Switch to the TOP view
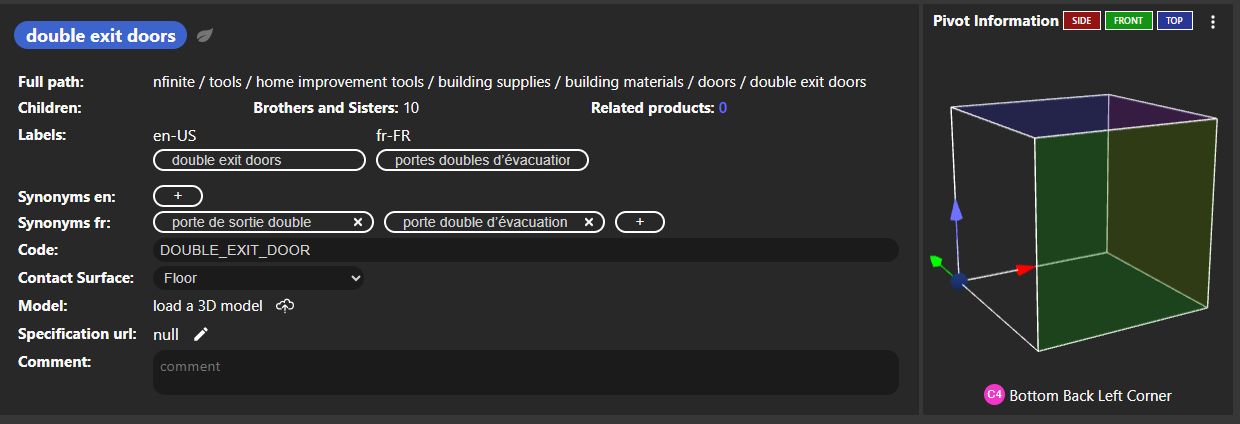Image resolution: width=1240 pixels, height=424 pixels. click(x=1174, y=21)
